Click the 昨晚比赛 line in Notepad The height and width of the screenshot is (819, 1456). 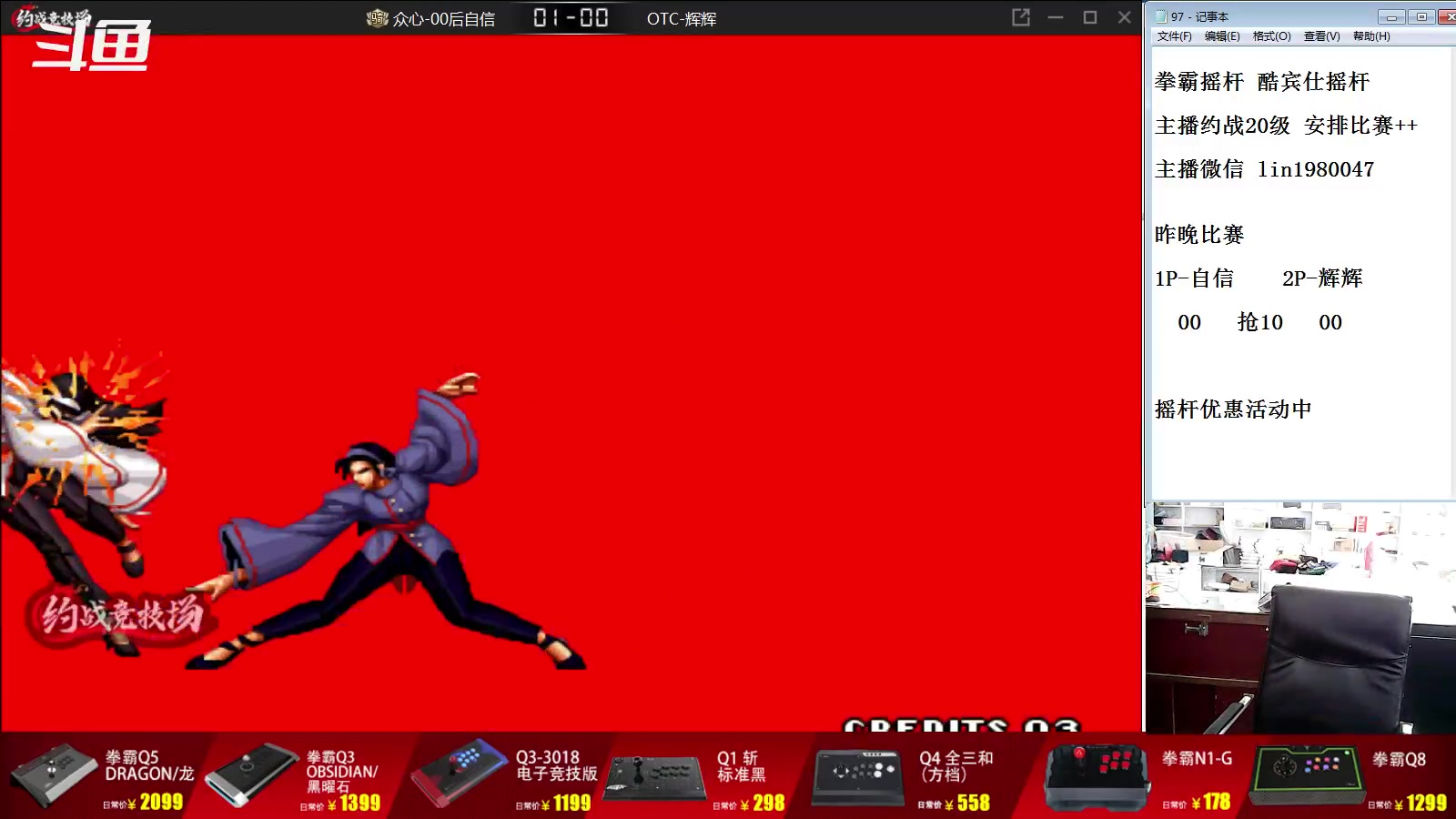[1198, 235]
